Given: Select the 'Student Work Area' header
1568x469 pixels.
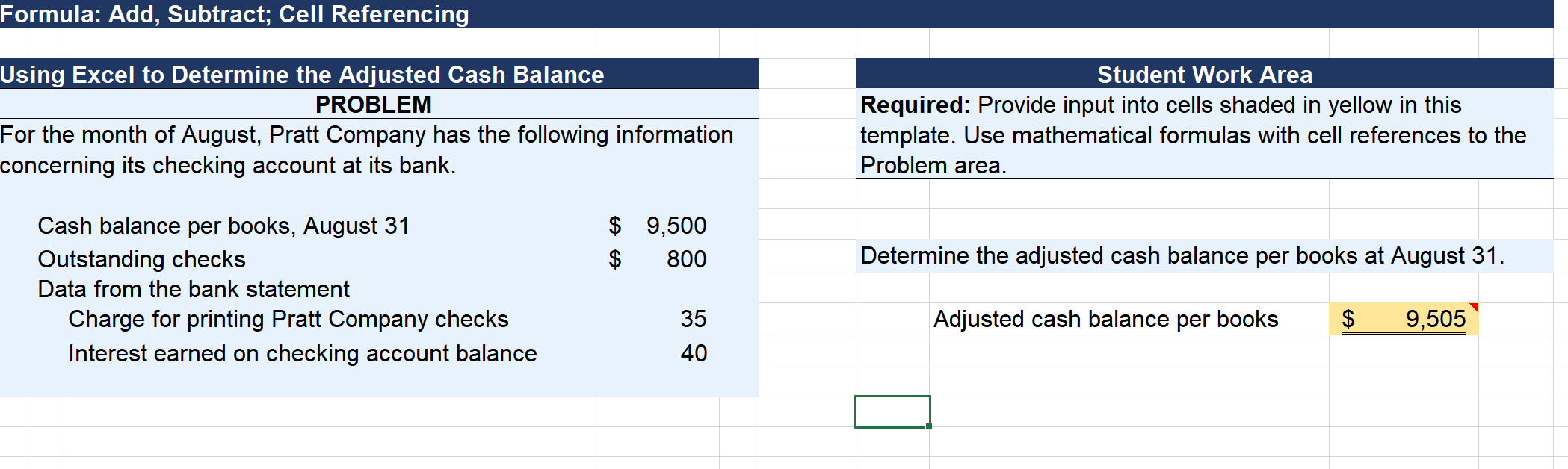Looking at the screenshot, I should tap(1204, 75).
